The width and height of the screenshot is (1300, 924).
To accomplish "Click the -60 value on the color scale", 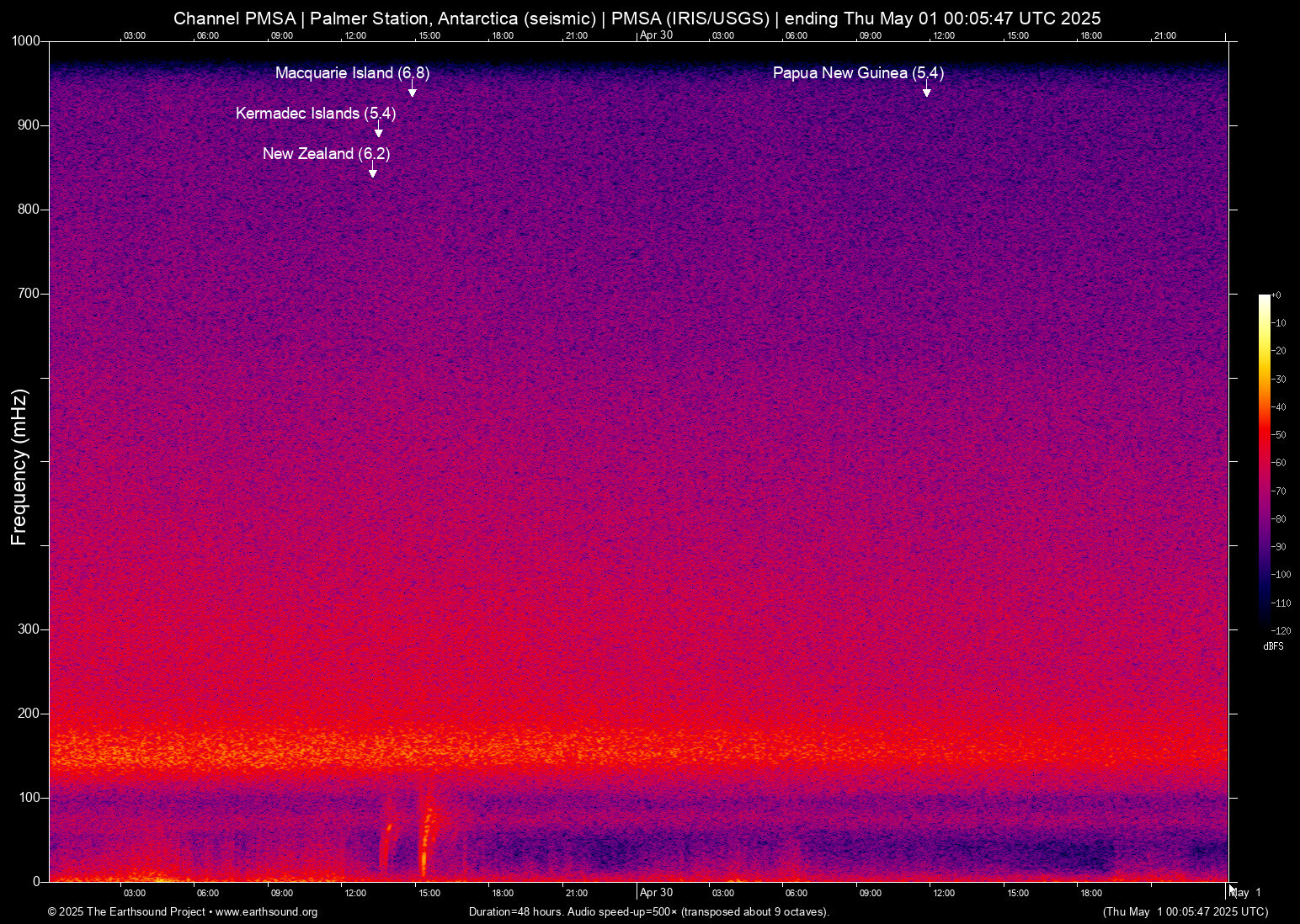I will tap(1279, 463).
